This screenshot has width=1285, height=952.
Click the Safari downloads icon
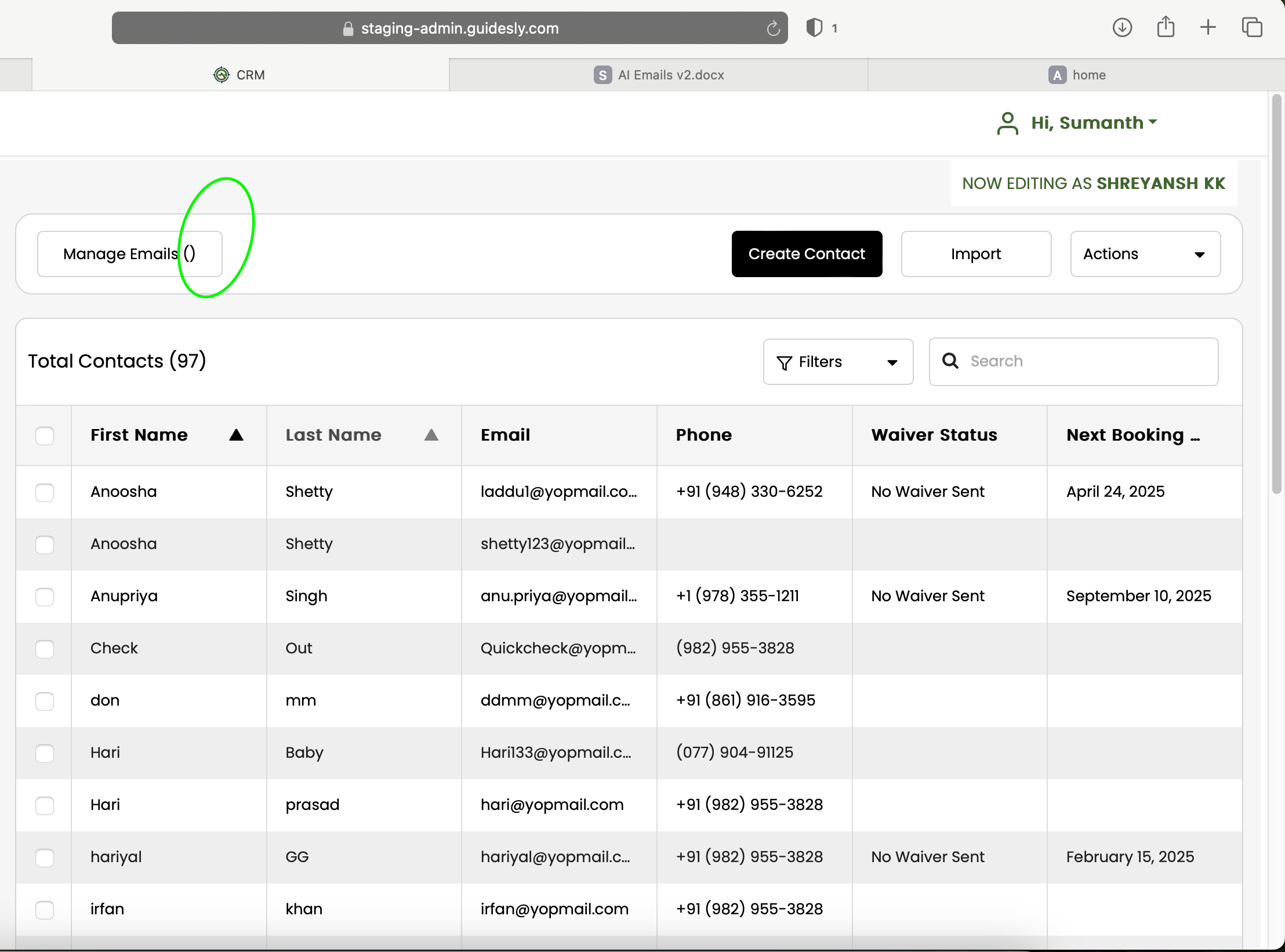point(1122,27)
